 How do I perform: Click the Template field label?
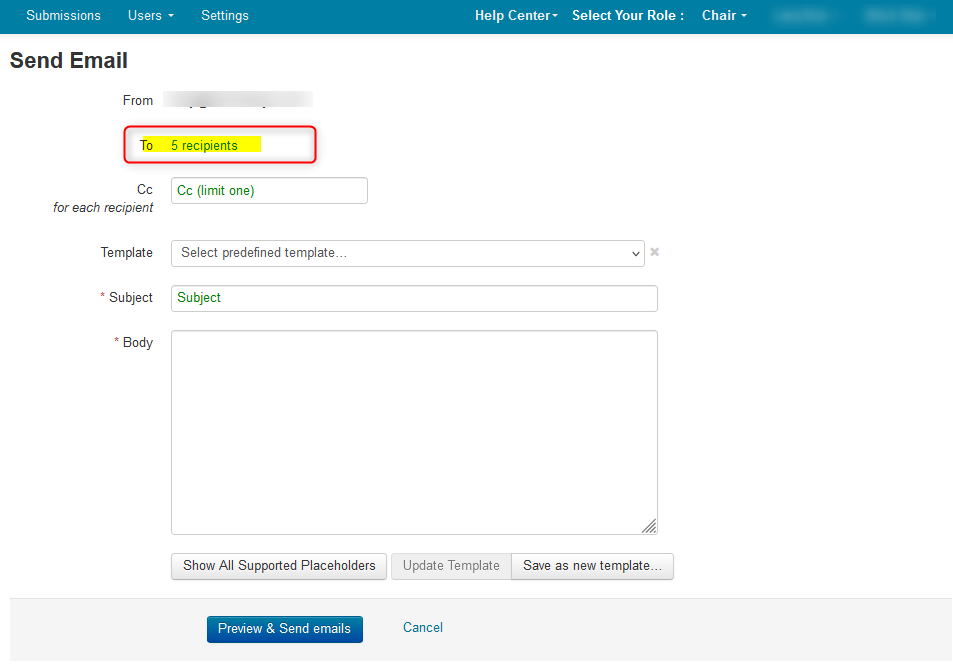[x=126, y=252]
